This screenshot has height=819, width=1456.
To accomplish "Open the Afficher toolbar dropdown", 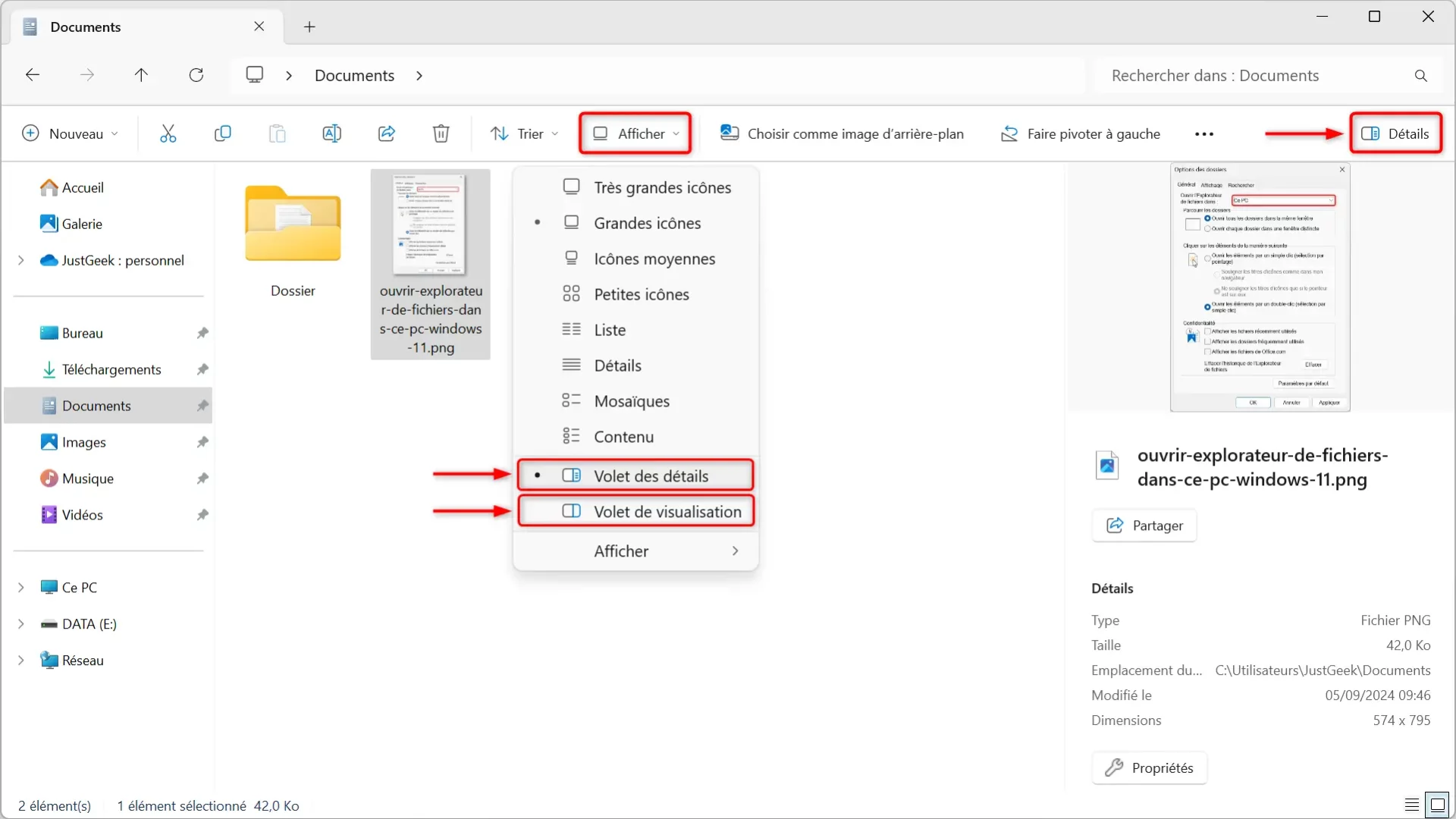I will tap(635, 133).
